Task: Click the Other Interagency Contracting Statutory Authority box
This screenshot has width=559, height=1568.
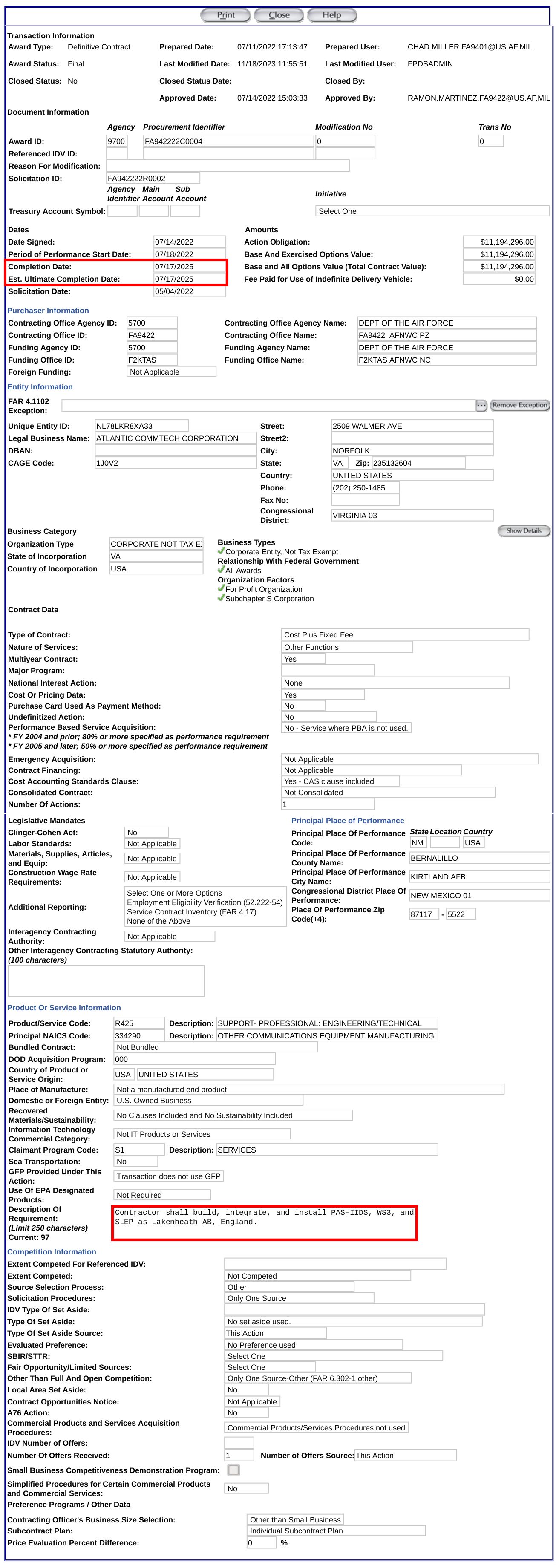Action: point(106,980)
